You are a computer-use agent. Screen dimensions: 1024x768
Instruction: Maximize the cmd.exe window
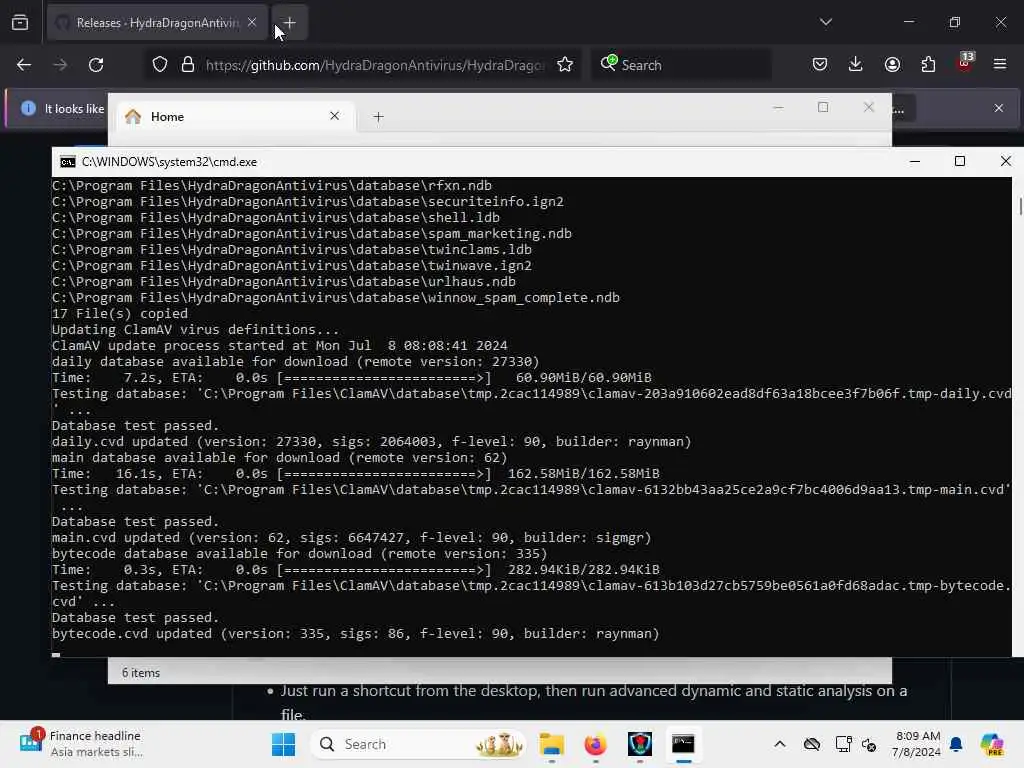coord(960,161)
